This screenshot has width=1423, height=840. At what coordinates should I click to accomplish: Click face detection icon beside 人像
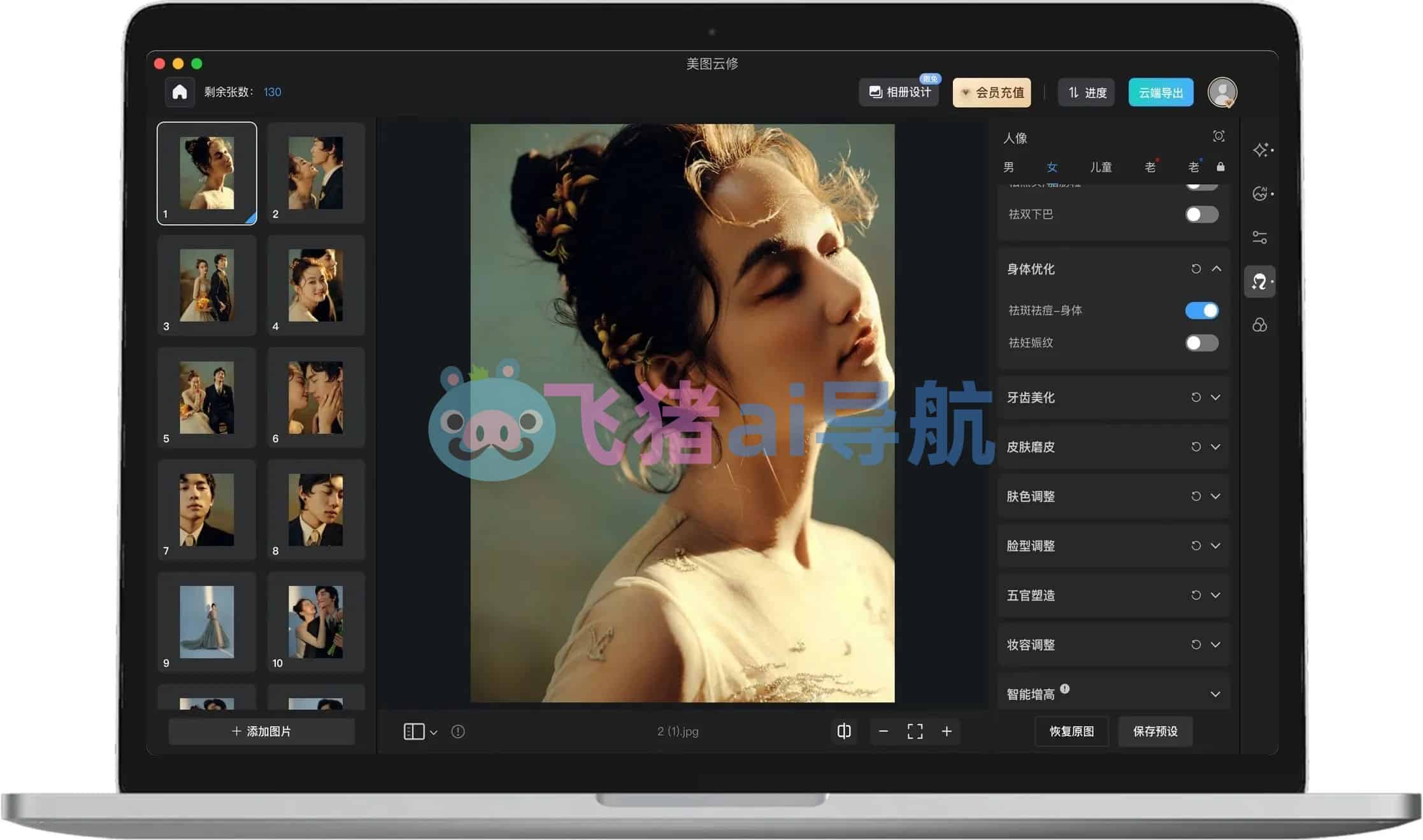1219,136
